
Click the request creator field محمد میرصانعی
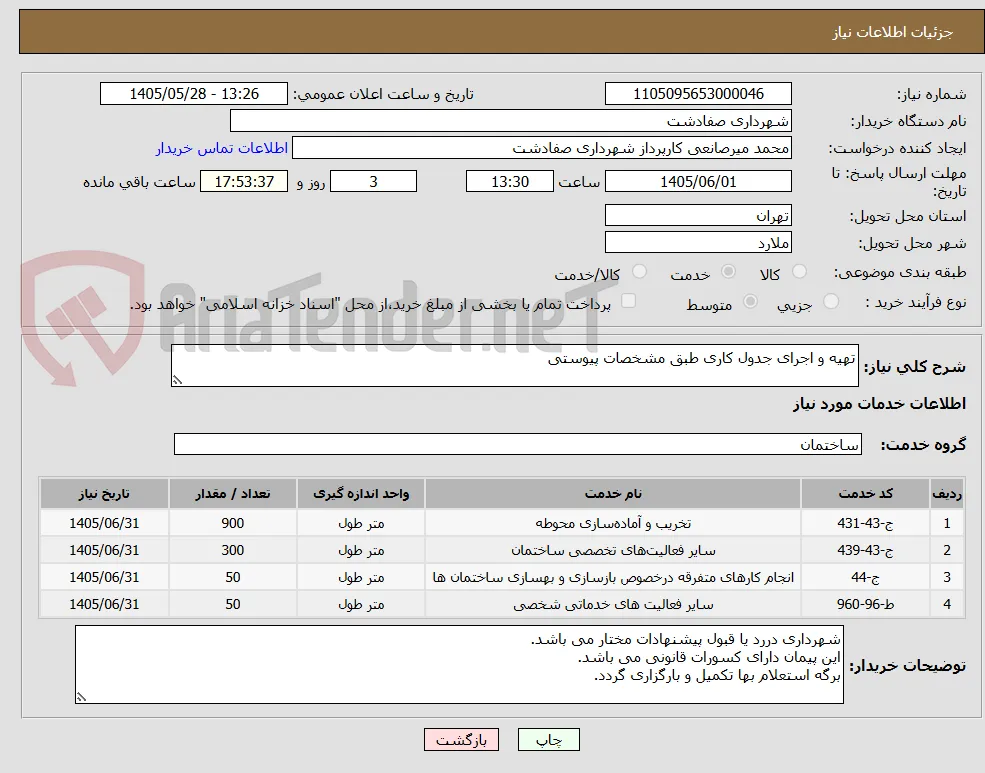tap(541, 148)
